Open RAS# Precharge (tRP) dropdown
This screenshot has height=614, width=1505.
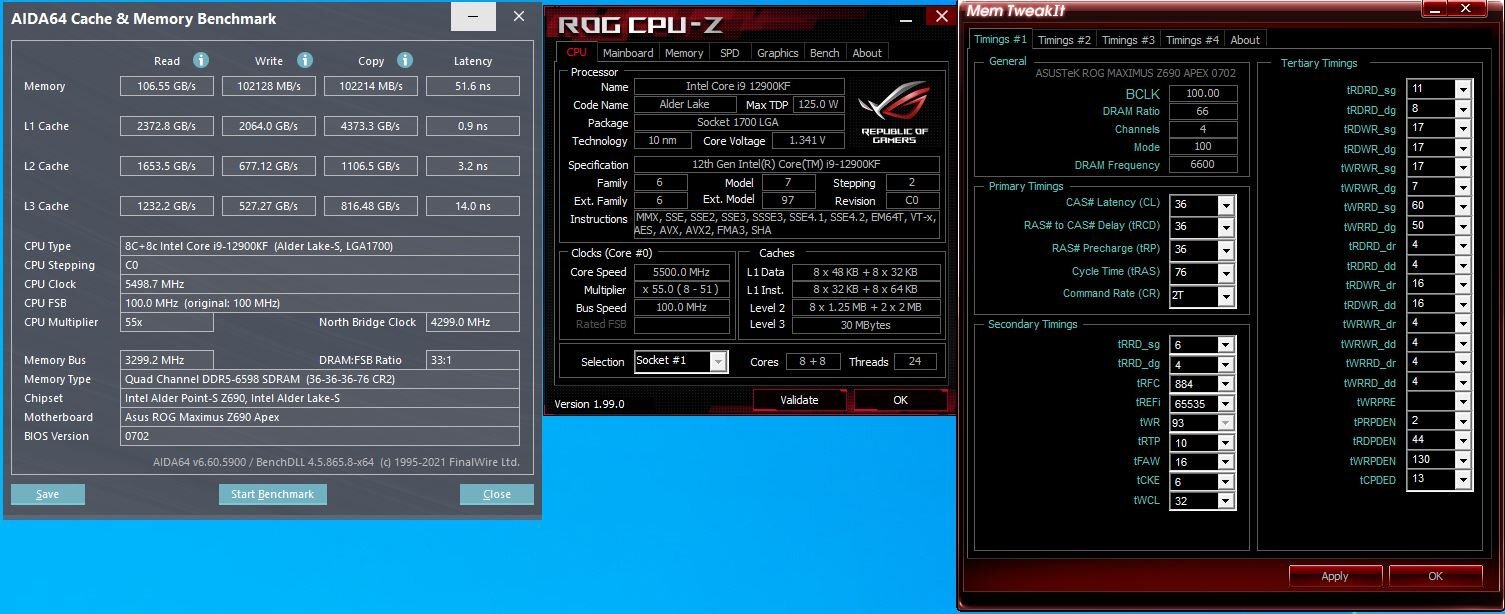coord(1226,249)
